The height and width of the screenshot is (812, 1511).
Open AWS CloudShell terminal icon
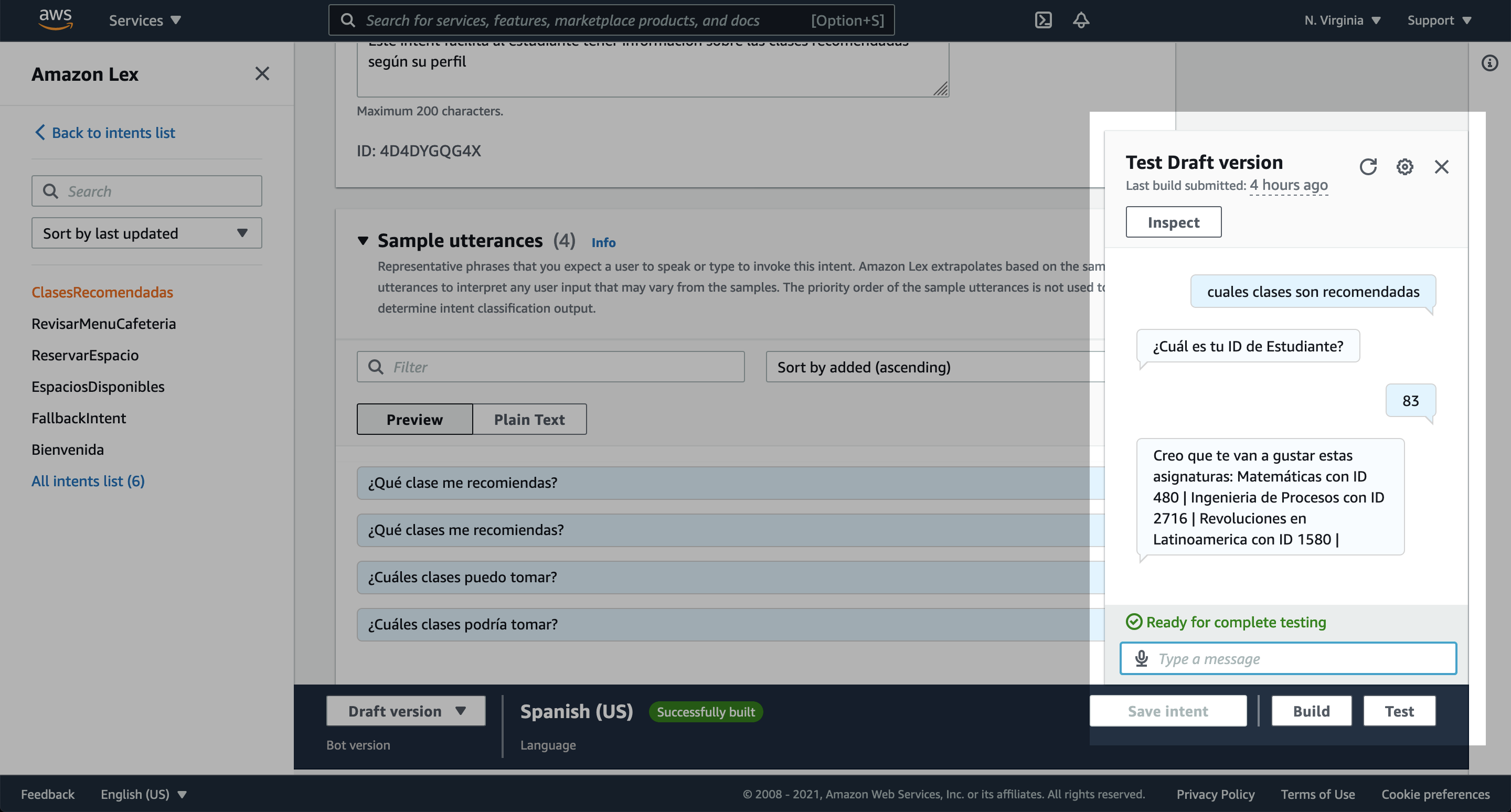pos(1043,20)
